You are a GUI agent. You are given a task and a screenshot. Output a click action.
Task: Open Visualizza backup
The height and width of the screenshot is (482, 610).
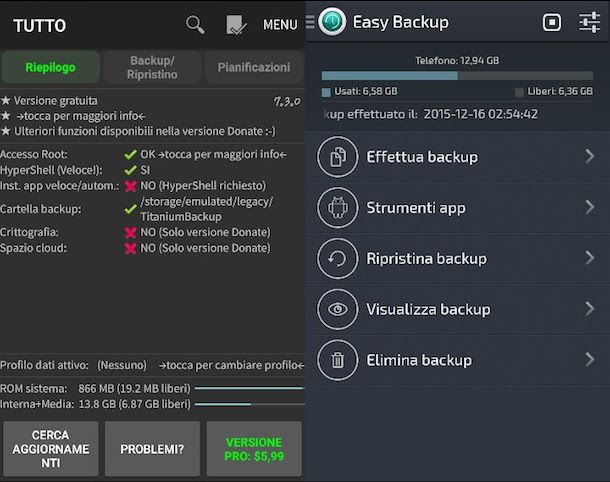458,309
